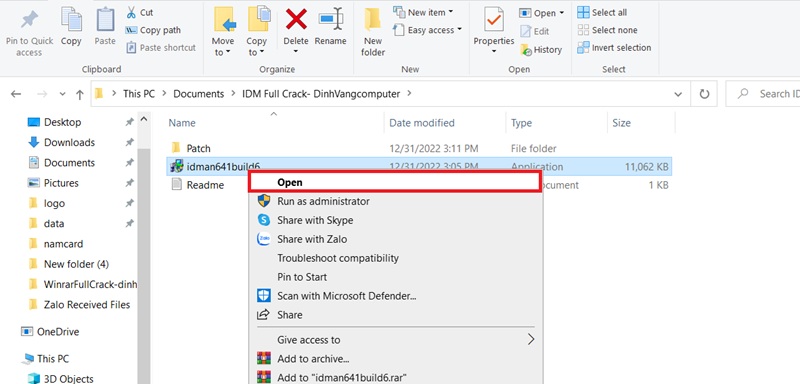Open the namcard folder in sidebar
The width and height of the screenshot is (800, 384).
(x=63, y=244)
